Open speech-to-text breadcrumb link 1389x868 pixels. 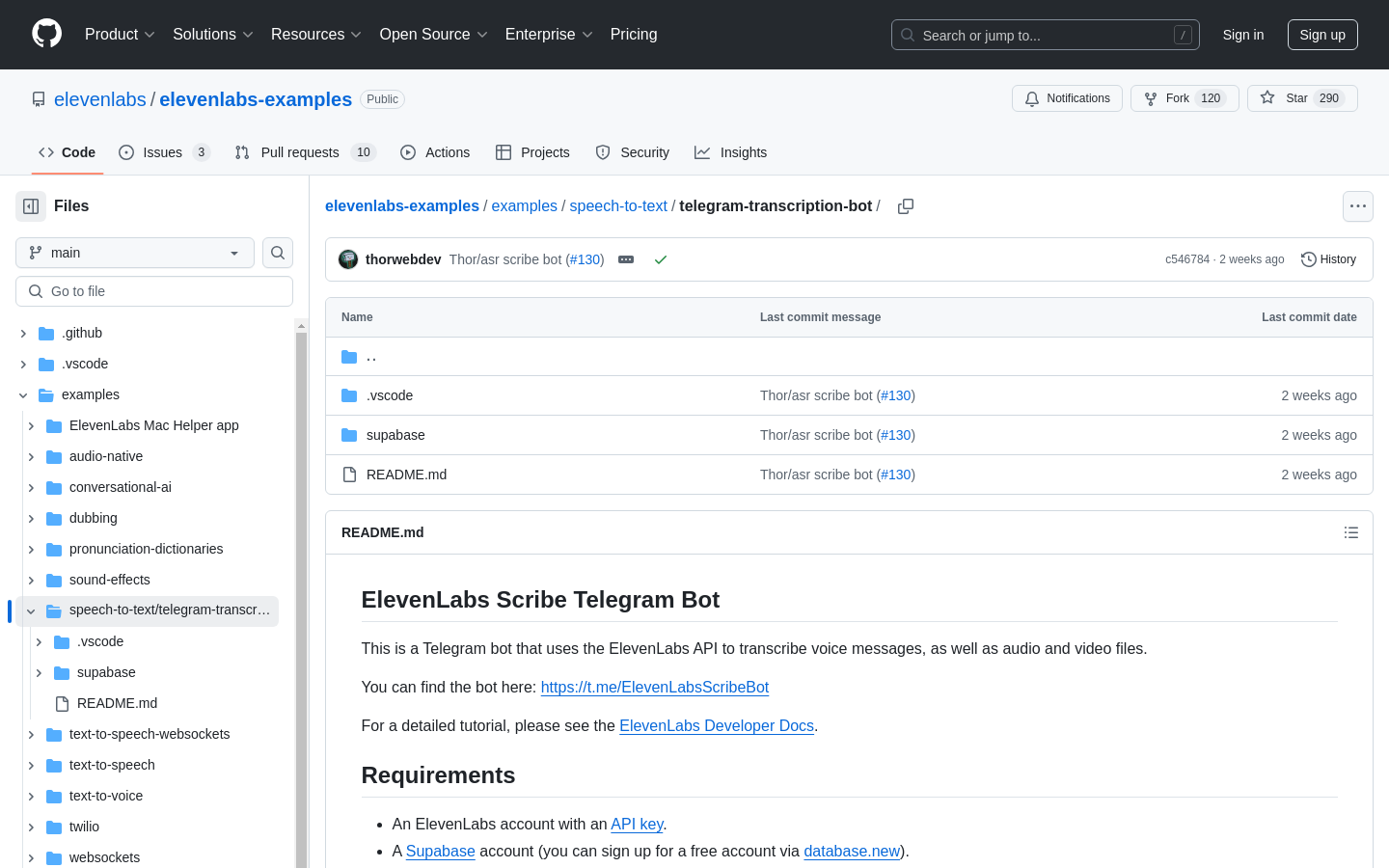tap(618, 205)
